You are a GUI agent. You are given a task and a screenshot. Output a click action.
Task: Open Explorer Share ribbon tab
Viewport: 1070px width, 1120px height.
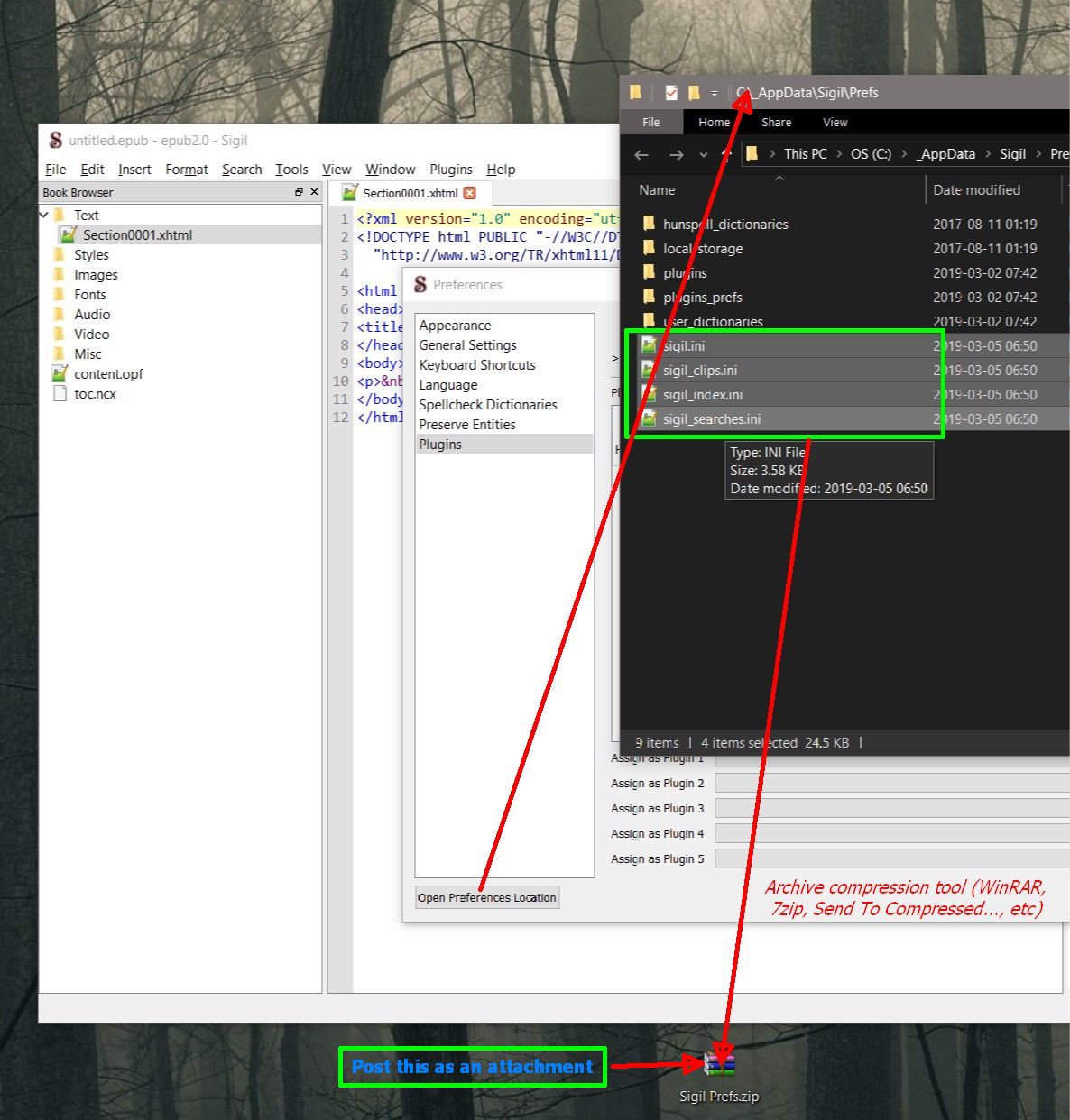776,122
